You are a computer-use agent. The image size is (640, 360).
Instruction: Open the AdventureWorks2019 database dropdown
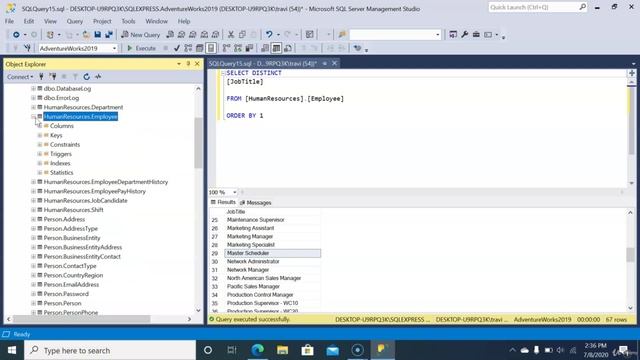click(x=114, y=48)
